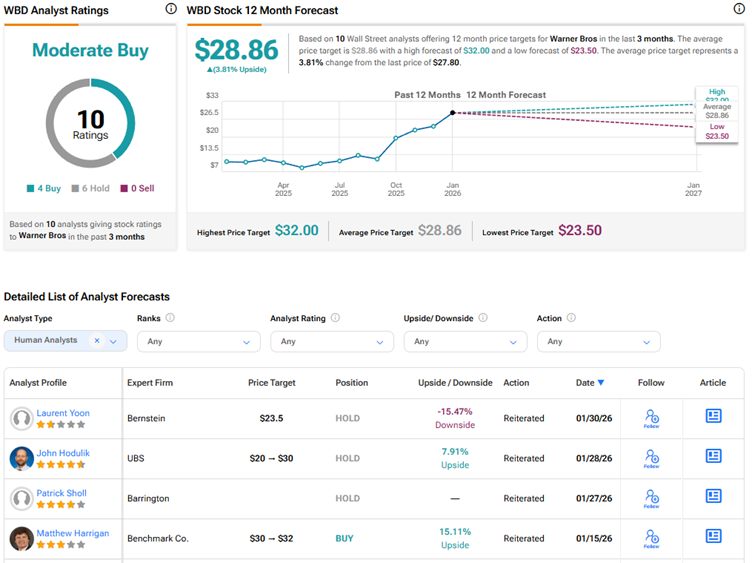Sort table by Price Target column header
Image resolution: width=752 pixels, height=563 pixels.
(272, 382)
